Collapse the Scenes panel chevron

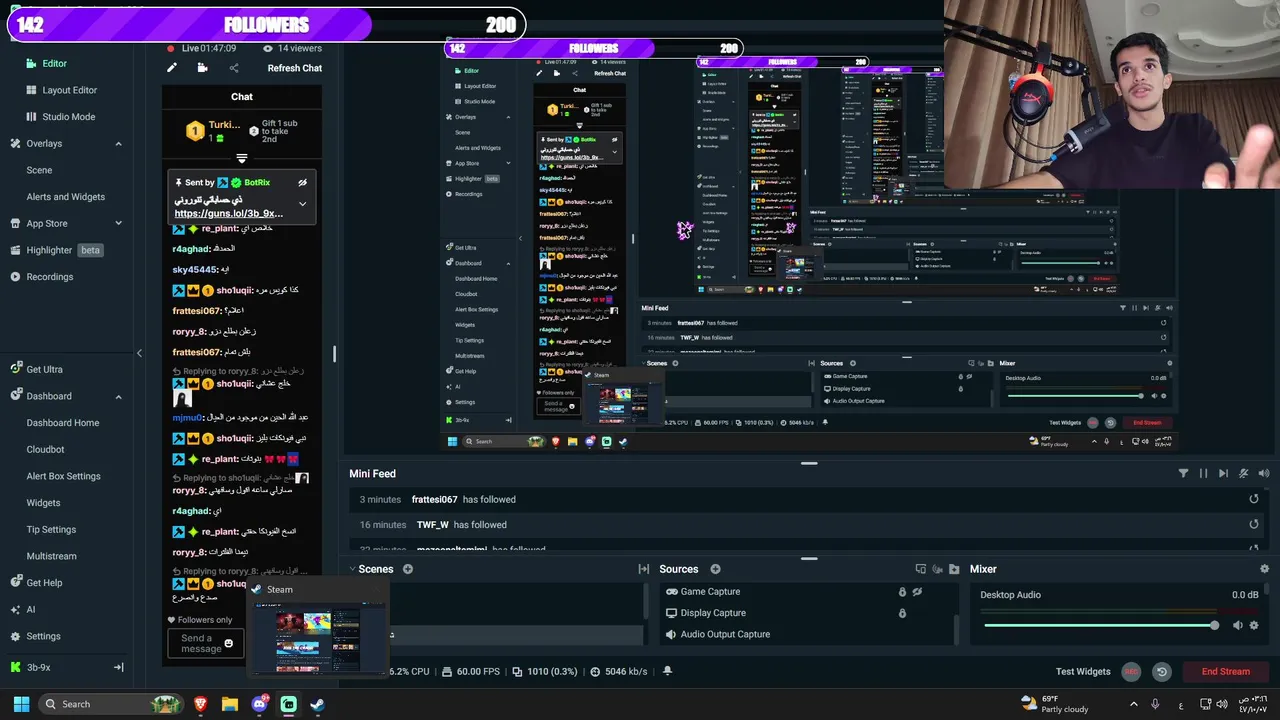coord(352,569)
